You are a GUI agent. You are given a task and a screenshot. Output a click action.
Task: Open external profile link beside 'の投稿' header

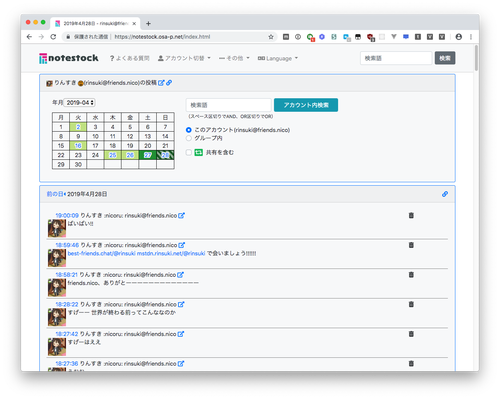(x=161, y=83)
